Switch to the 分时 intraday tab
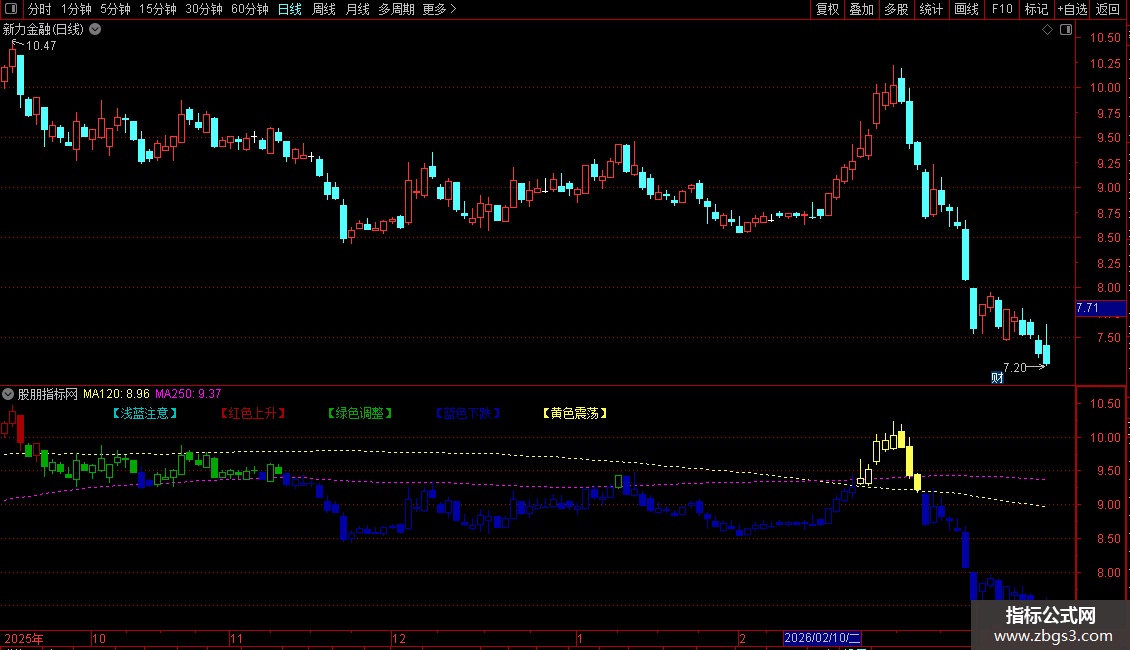The height and width of the screenshot is (650, 1130). [40, 9]
